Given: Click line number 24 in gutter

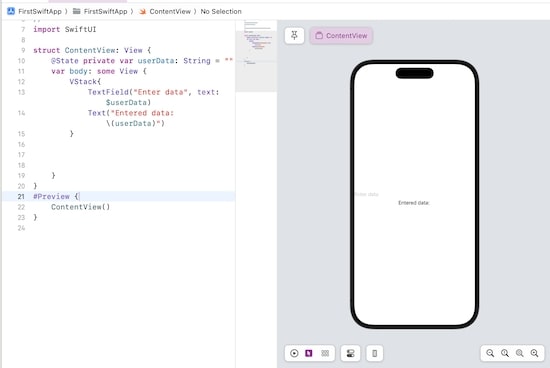Looking at the screenshot, I should (x=21, y=228).
